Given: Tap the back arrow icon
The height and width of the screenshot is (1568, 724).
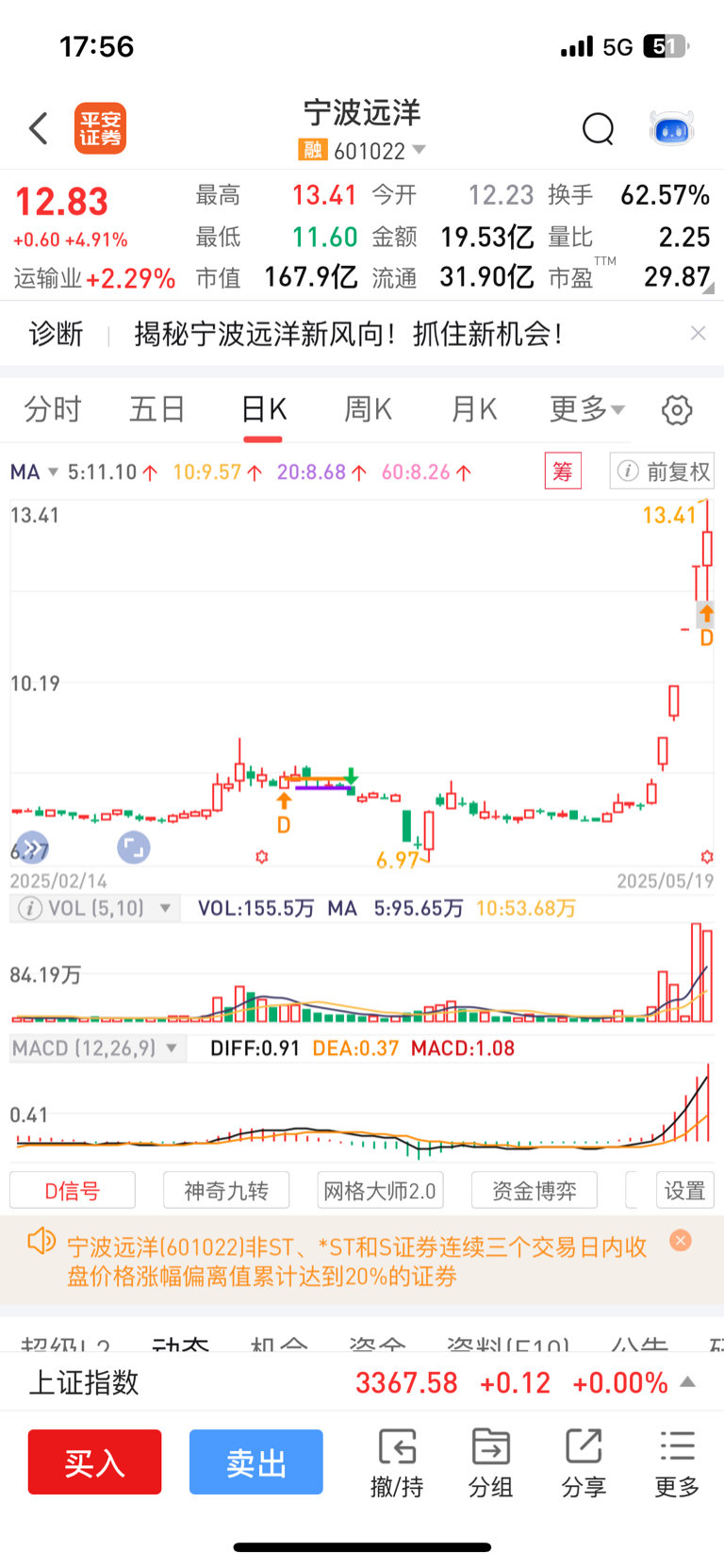Looking at the screenshot, I should 39,128.
